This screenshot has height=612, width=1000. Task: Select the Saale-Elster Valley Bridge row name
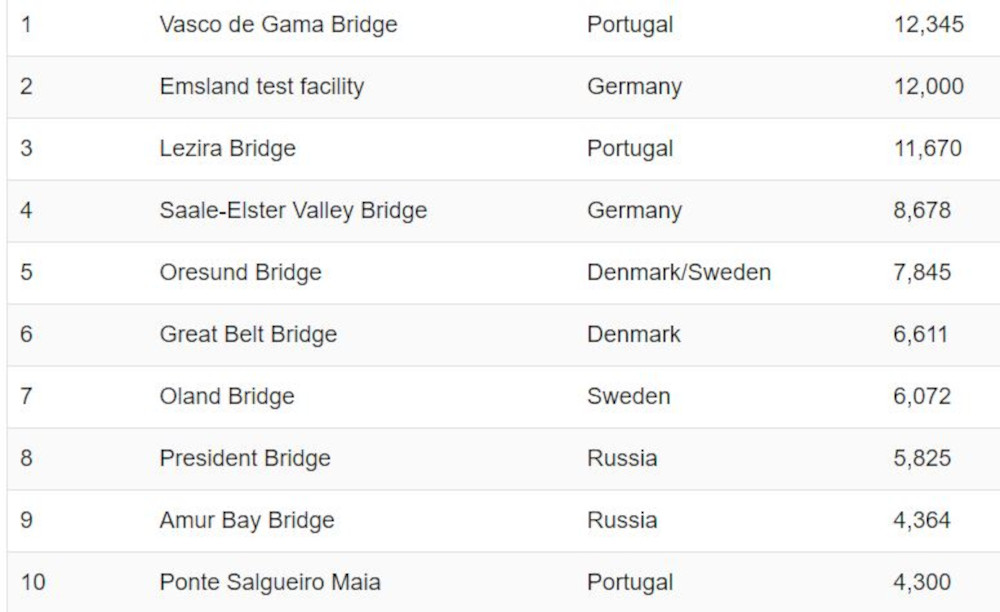[x=293, y=211]
